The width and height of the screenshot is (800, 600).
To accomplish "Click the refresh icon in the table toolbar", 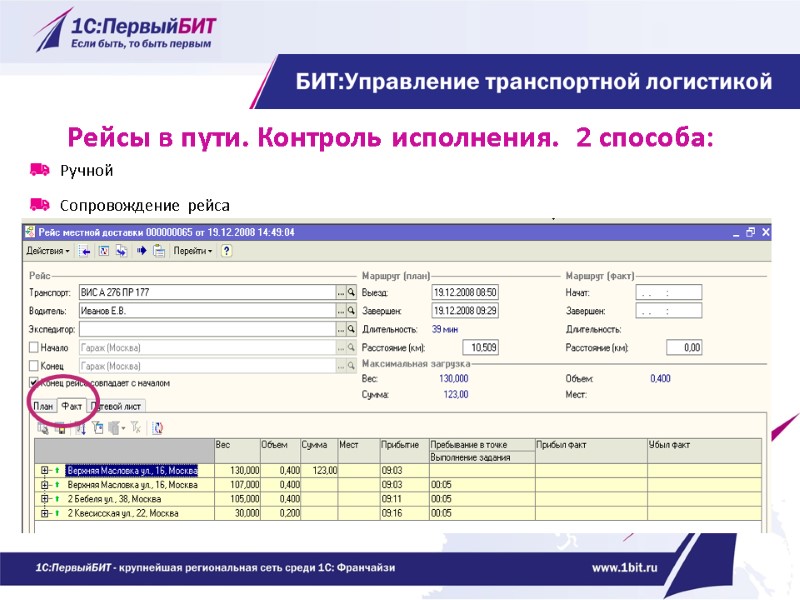I will click(158, 426).
